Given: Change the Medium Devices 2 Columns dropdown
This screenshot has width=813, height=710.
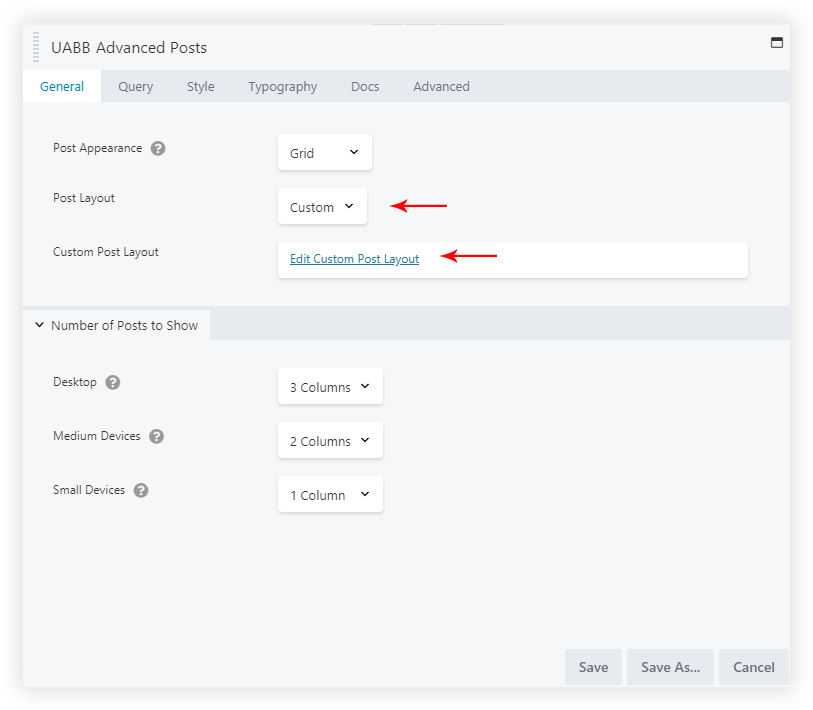Looking at the screenshot, I should [329, 441].
